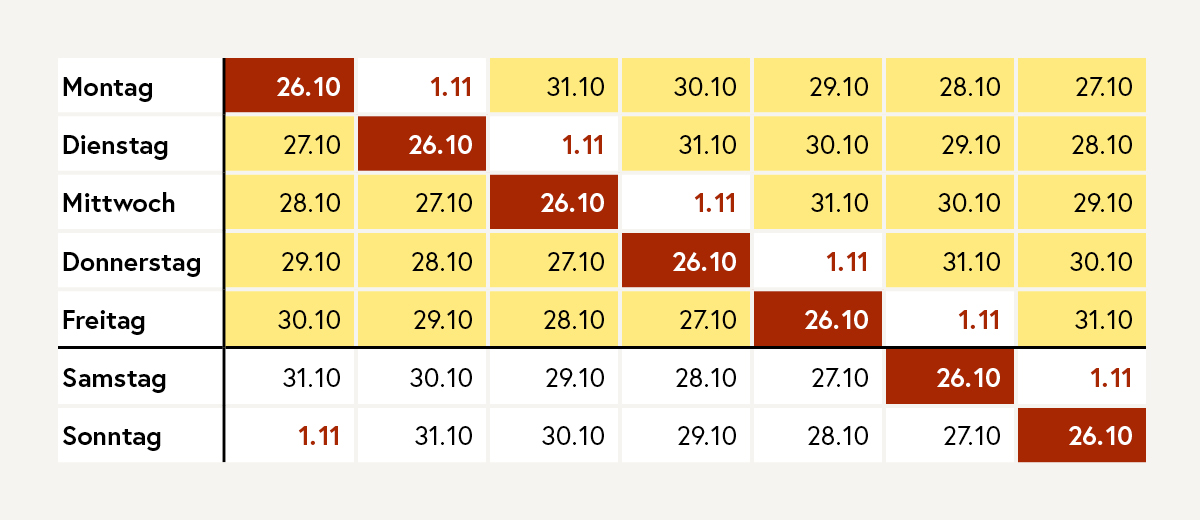Image resolution: width=1200 pixels, height=520 pixels.
Task: Select the Donnerstag row label
Action: point(131,262)
